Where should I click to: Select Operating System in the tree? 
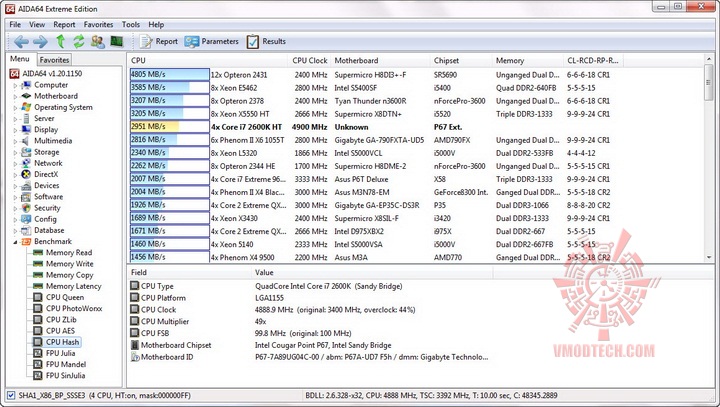point(63,107)
